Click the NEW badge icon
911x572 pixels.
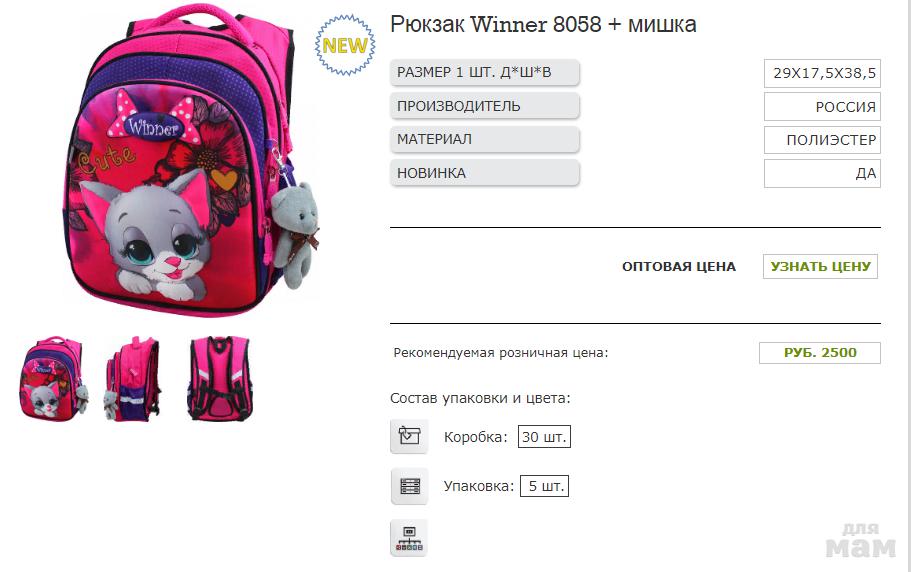click(x=345, y=45)
